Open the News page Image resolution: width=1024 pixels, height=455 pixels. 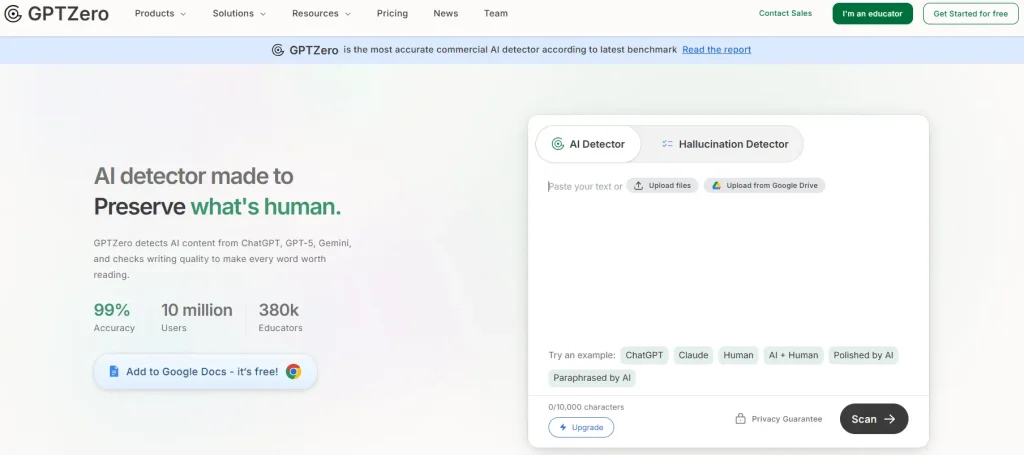pos(445,13)
